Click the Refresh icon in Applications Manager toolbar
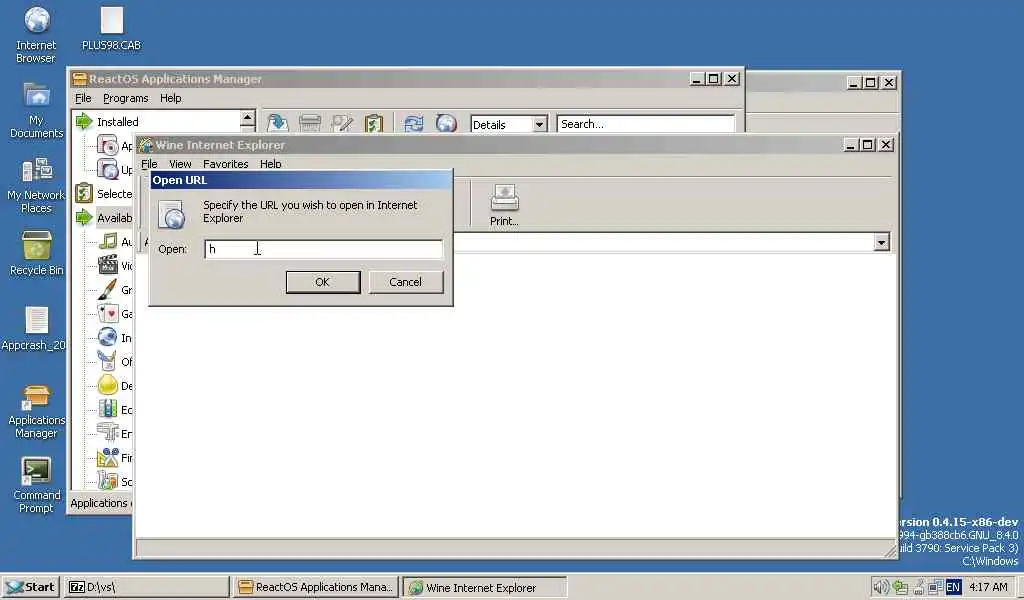This screenshot has width=1024, height=600. tap(413, 123)
